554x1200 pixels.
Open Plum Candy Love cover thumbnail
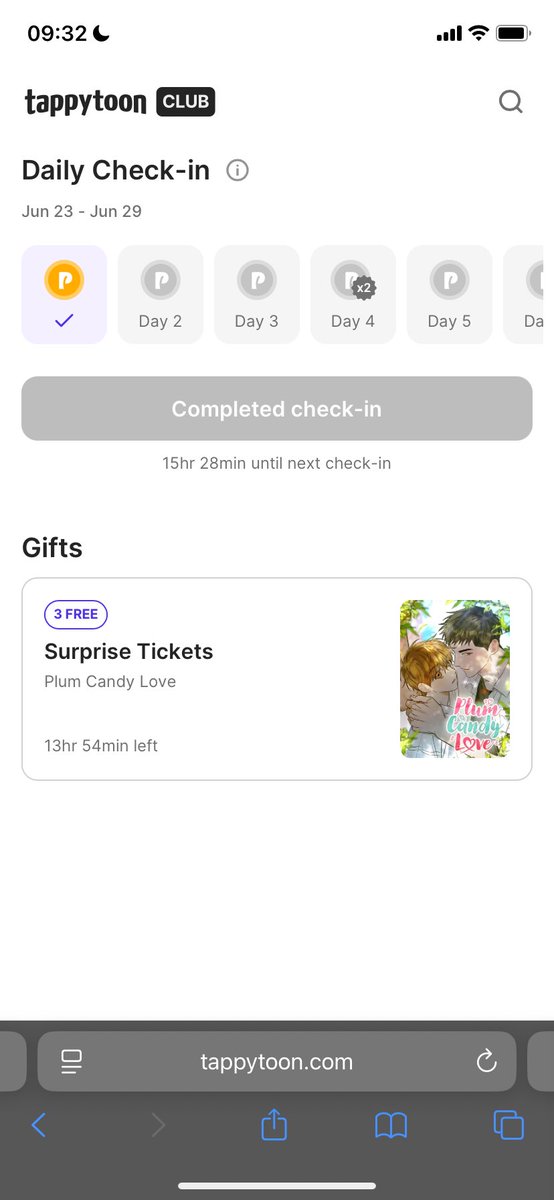coord(455,679)
